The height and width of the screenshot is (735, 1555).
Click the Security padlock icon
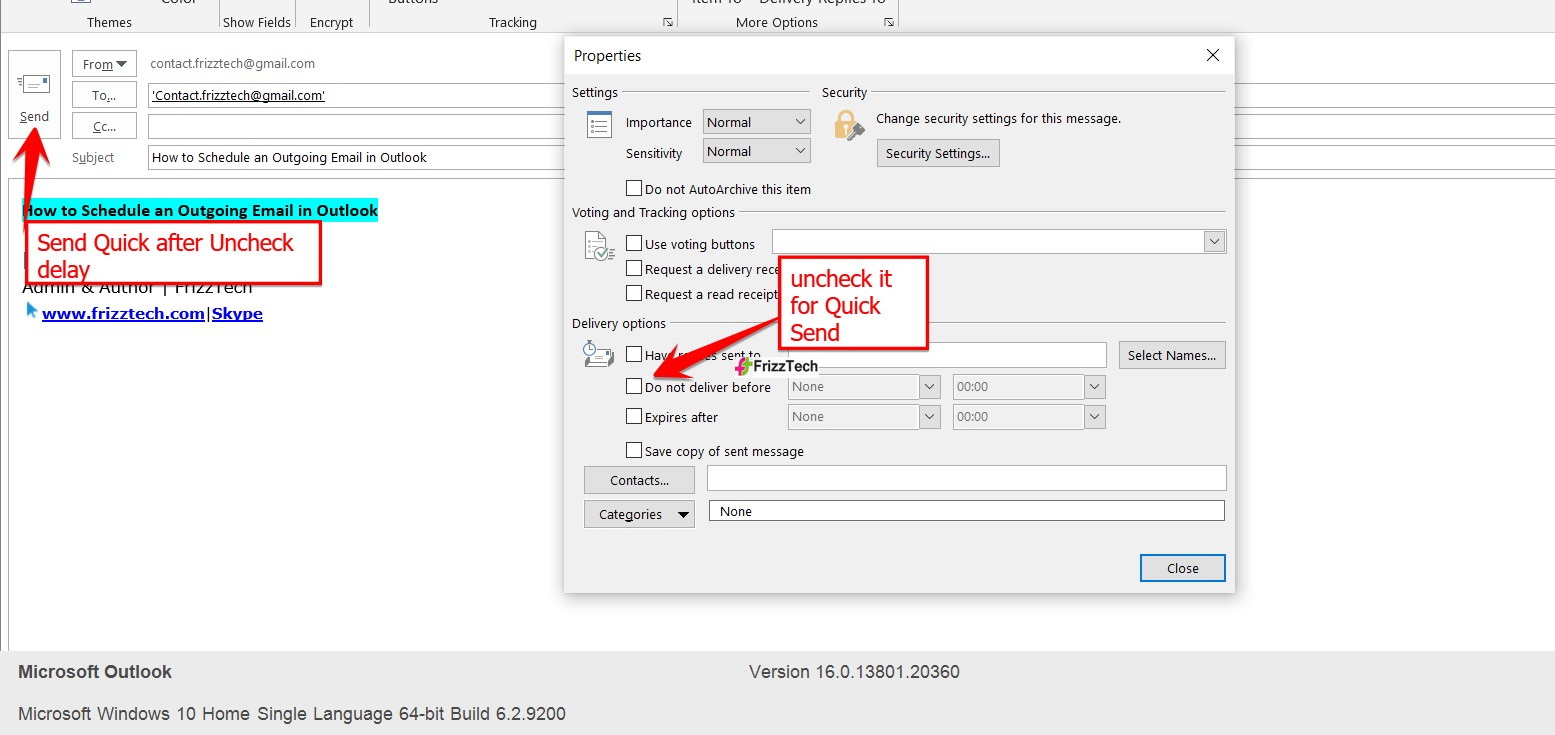(848, 126)
